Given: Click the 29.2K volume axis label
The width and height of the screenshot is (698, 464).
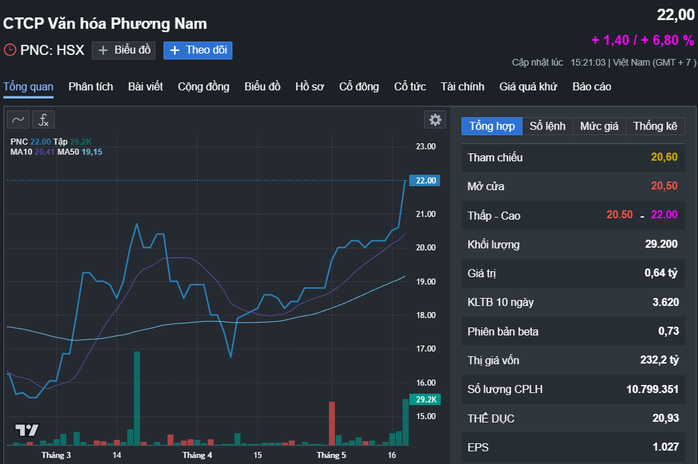Looking at the screenshot, I should click(x=426, y=400).
